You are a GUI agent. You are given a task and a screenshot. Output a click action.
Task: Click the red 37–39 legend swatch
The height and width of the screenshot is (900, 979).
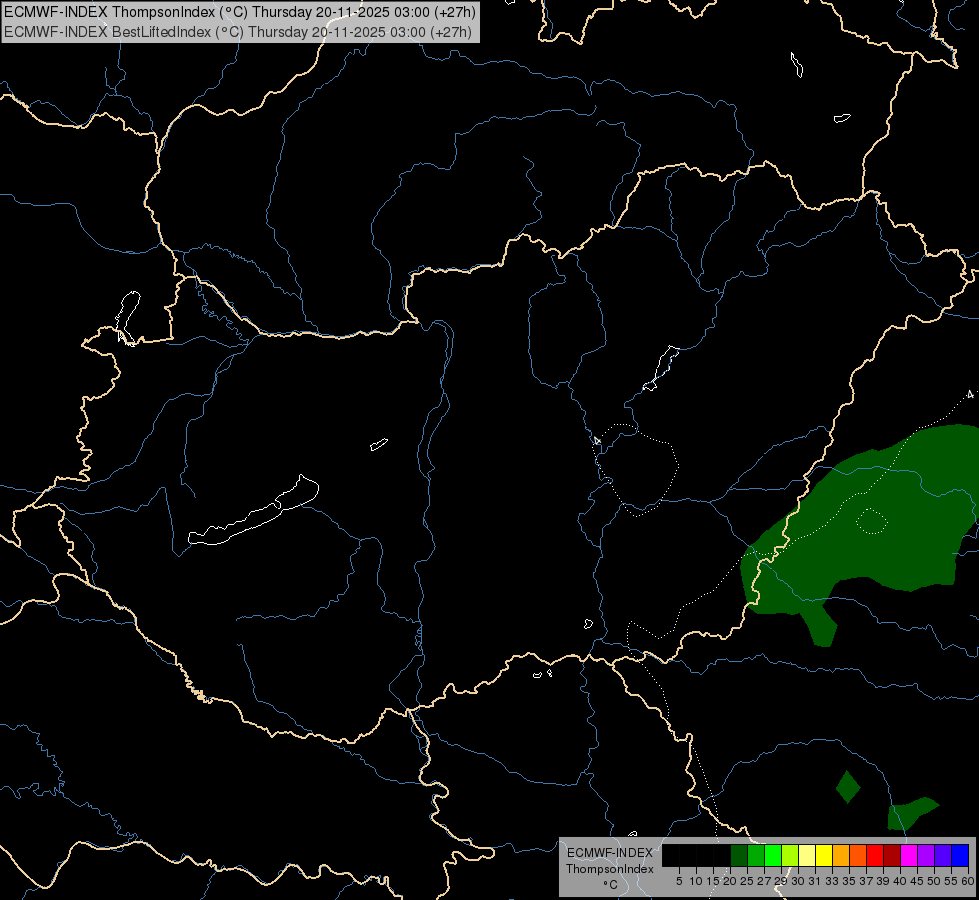[x=875, y=855]
